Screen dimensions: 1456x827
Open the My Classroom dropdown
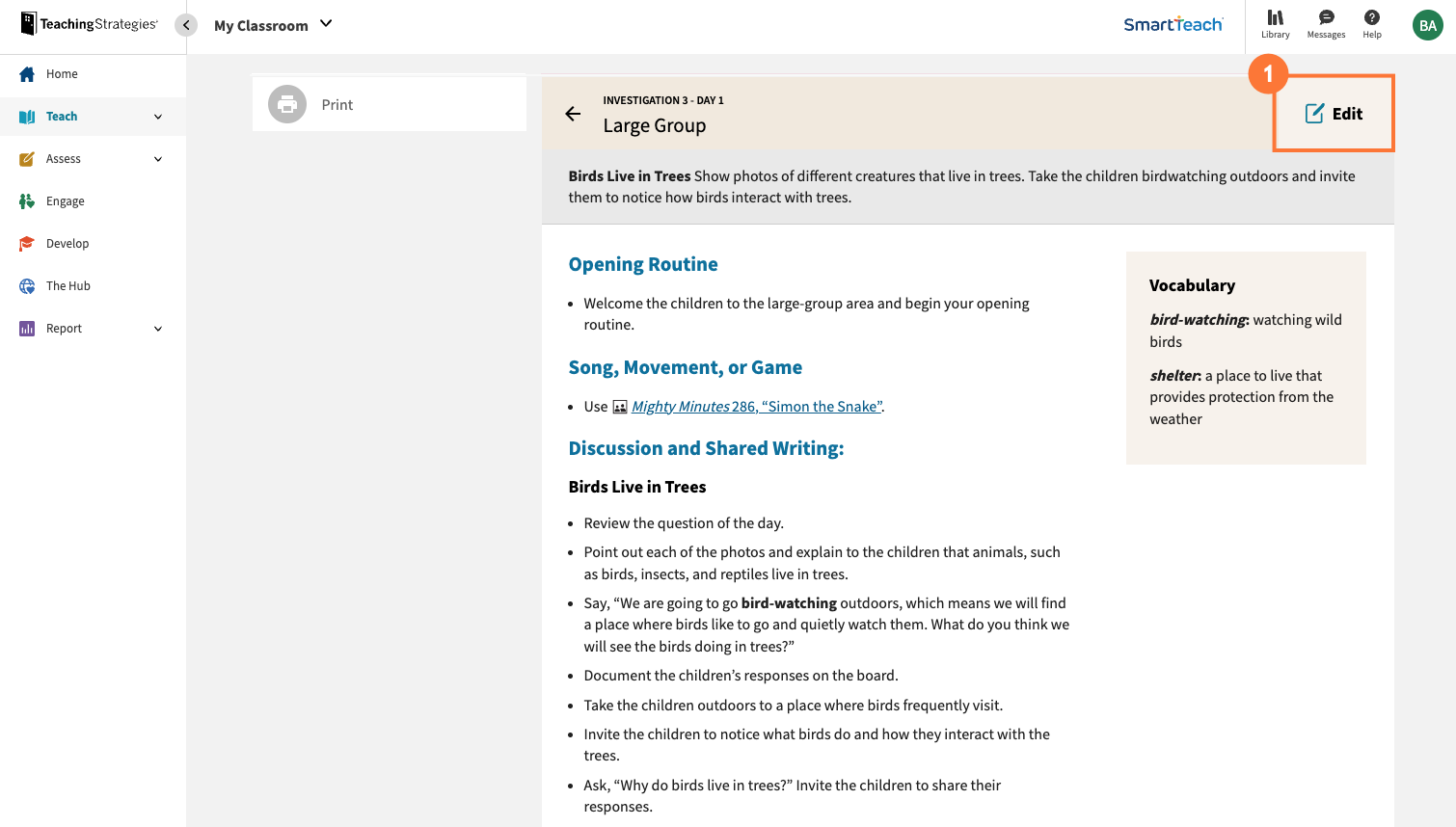coord(273,26)
